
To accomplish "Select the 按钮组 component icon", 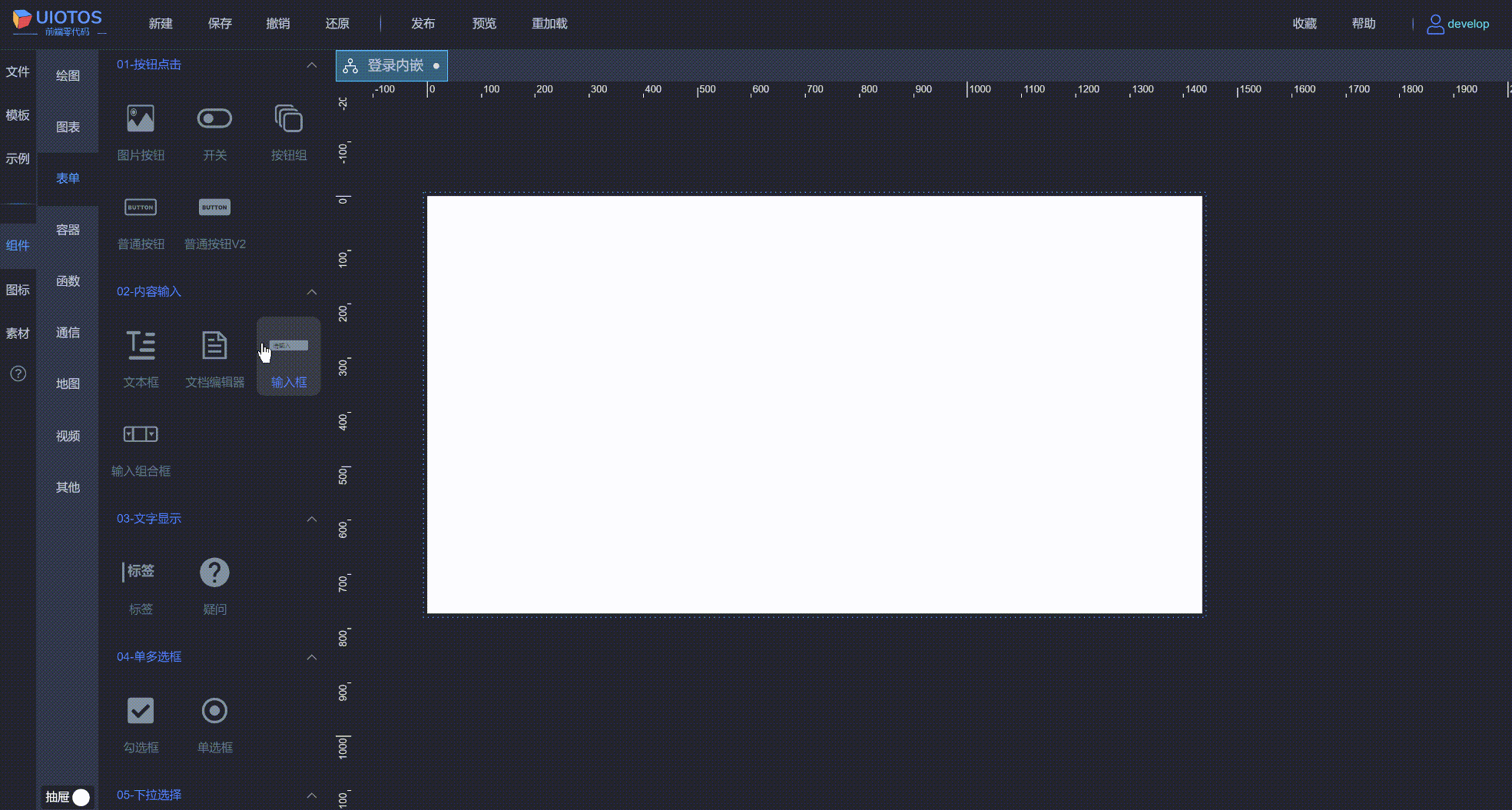I will 288,118.
